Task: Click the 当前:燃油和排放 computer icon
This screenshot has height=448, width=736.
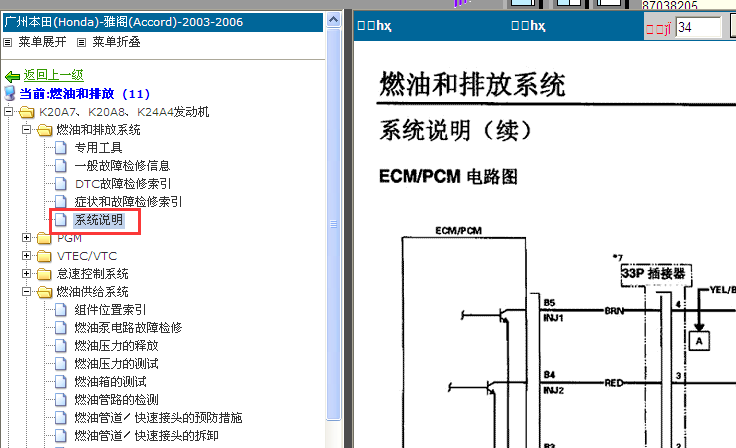Action: point(10,93)
